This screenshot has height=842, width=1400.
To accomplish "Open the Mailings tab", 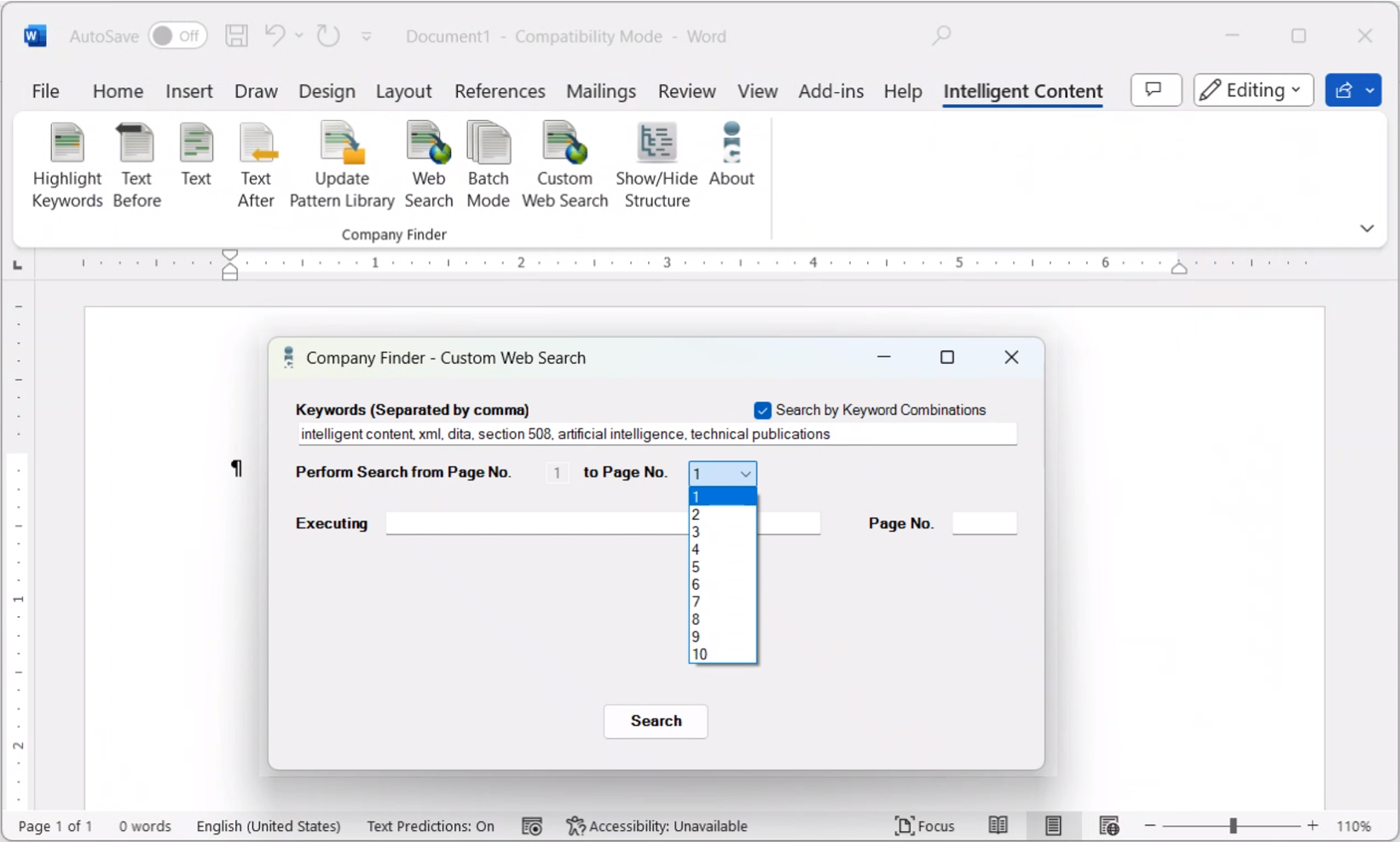I will [x=601, y=91].
